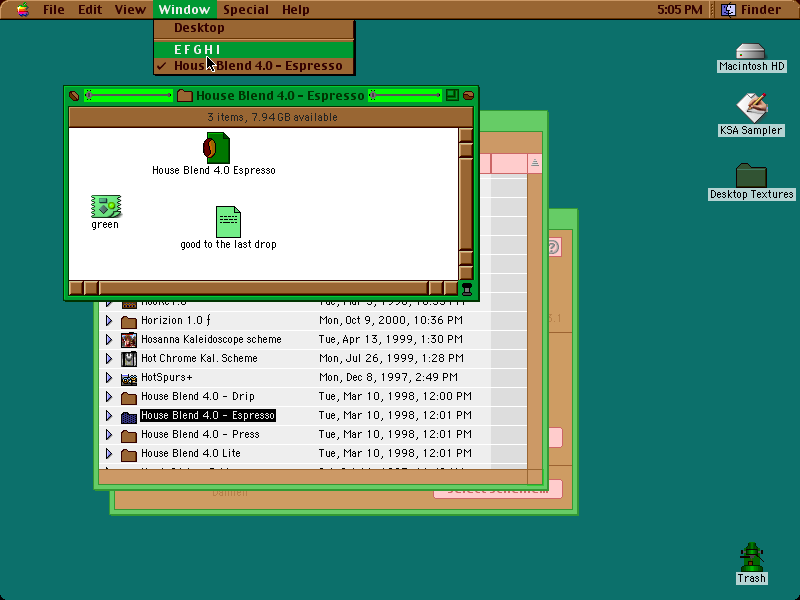800x600 pixels.
Task: Select the good to the last drop document icon
Action: 228,222
